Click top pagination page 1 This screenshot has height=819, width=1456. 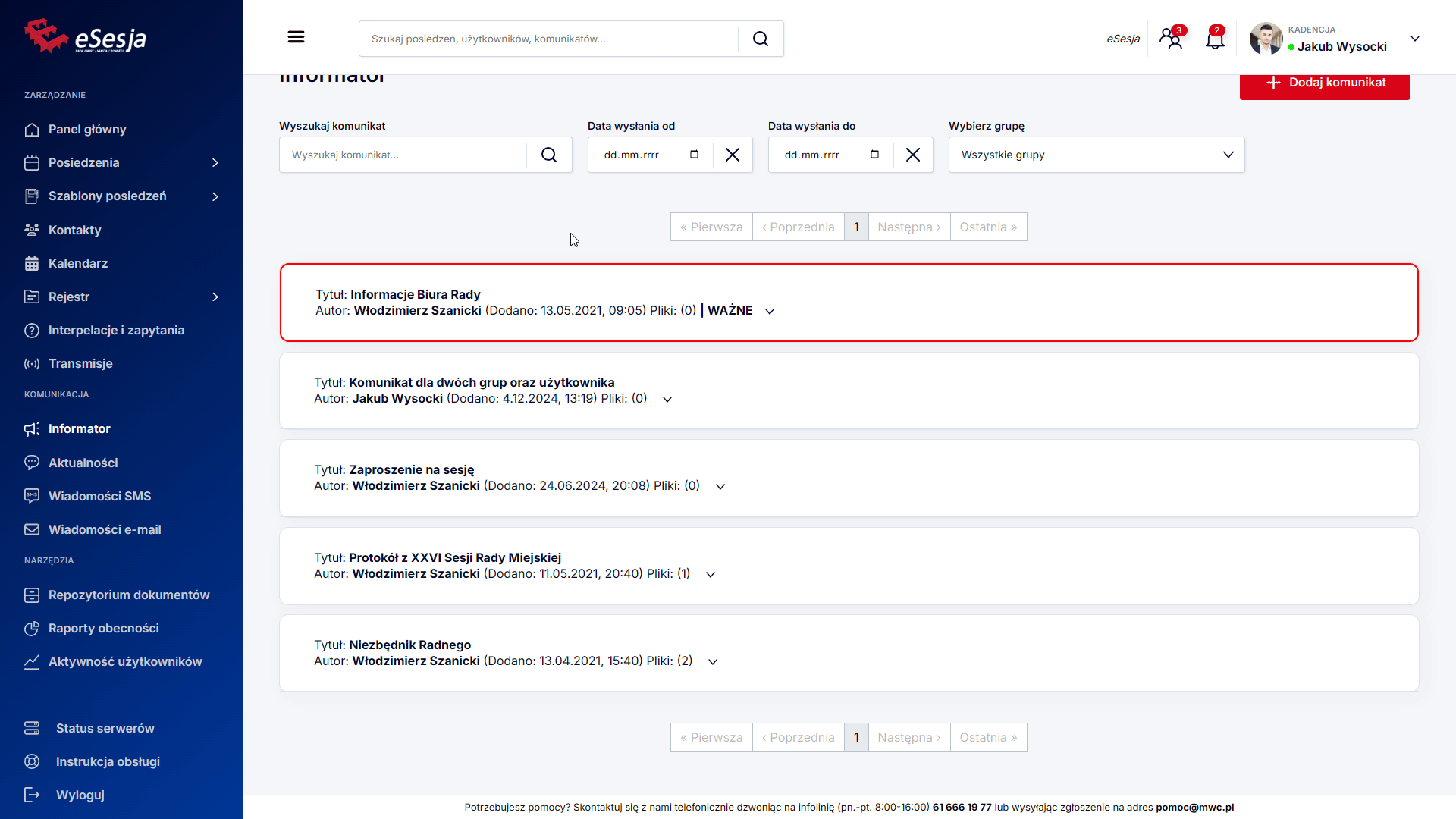point(856,227)
